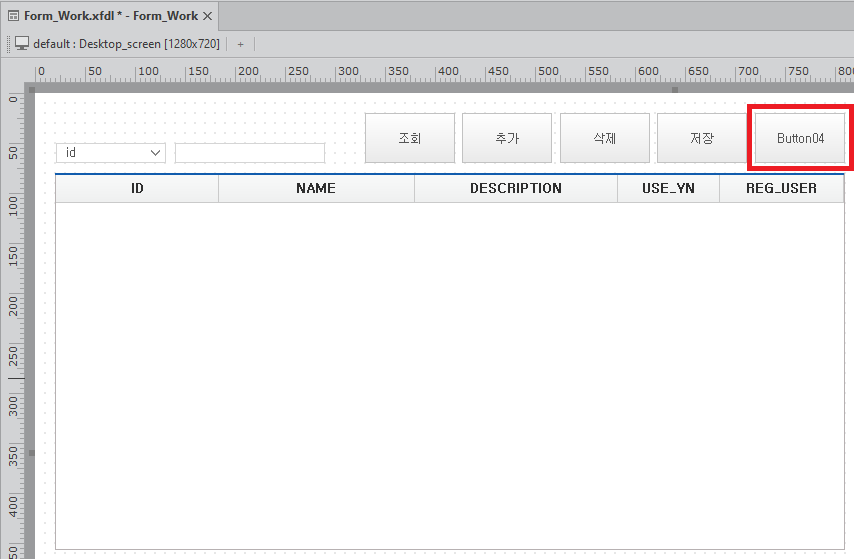Select the REG_USER grid column header
Viewport: 854px width, 559px height.
coord(781,188)
